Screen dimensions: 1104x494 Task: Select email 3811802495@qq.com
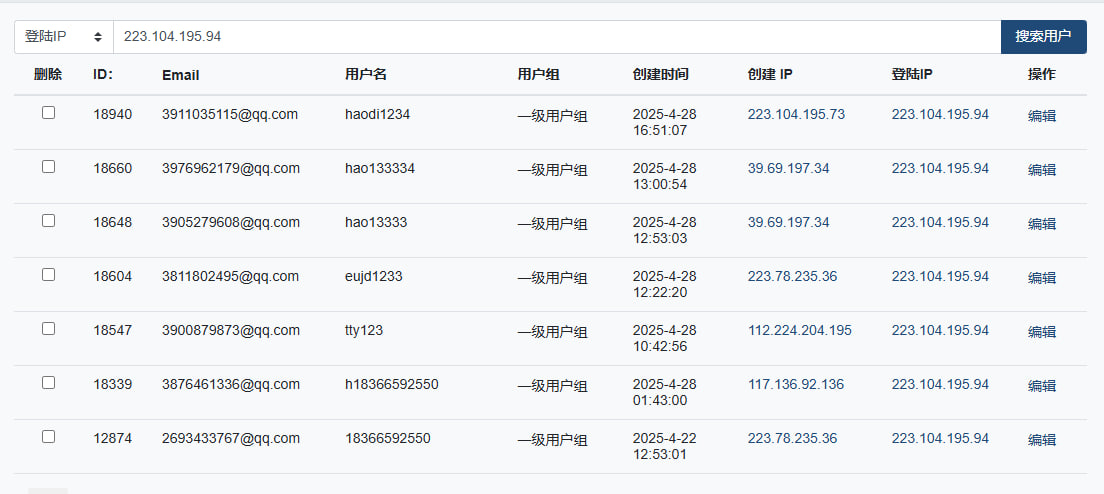(230, 277)
